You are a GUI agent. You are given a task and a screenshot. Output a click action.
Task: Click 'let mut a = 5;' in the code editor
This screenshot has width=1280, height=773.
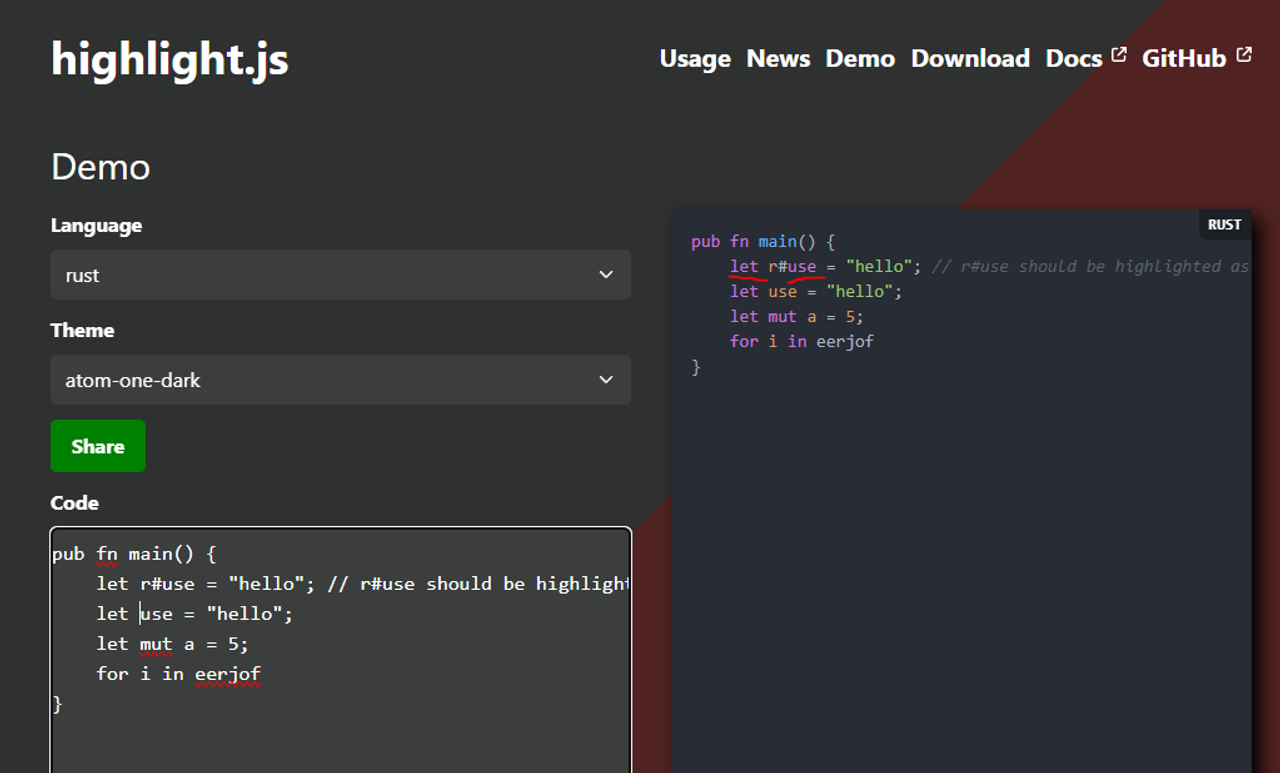pyautogui.click(x=172, y=644)
